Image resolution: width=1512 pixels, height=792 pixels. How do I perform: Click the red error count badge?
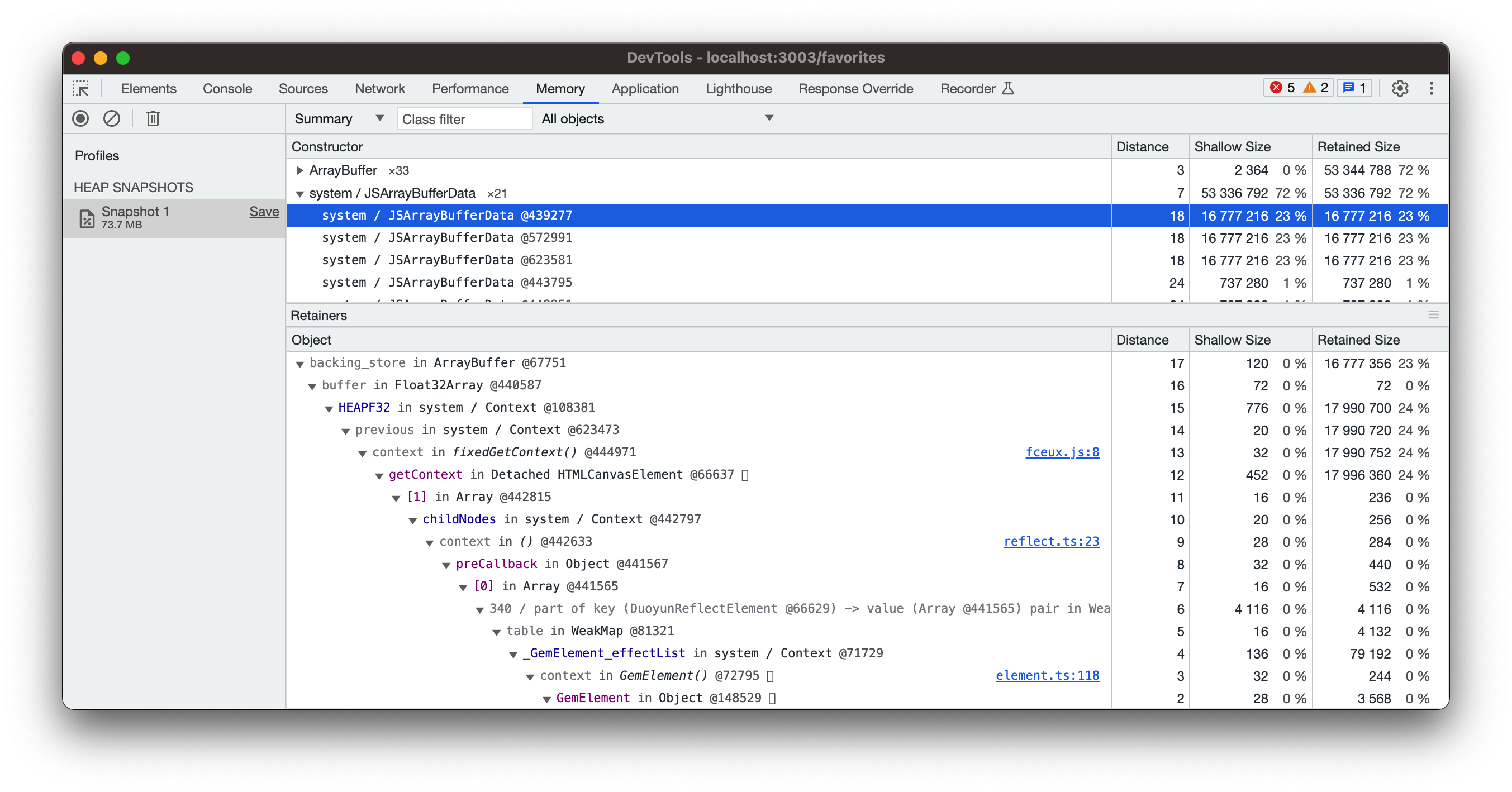click(x=1282, y=88)
